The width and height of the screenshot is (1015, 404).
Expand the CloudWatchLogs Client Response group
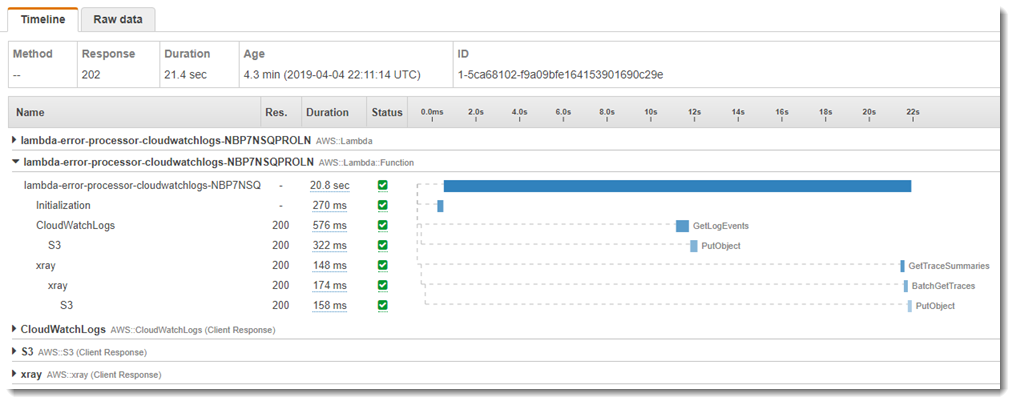click(x=15, y=329)
